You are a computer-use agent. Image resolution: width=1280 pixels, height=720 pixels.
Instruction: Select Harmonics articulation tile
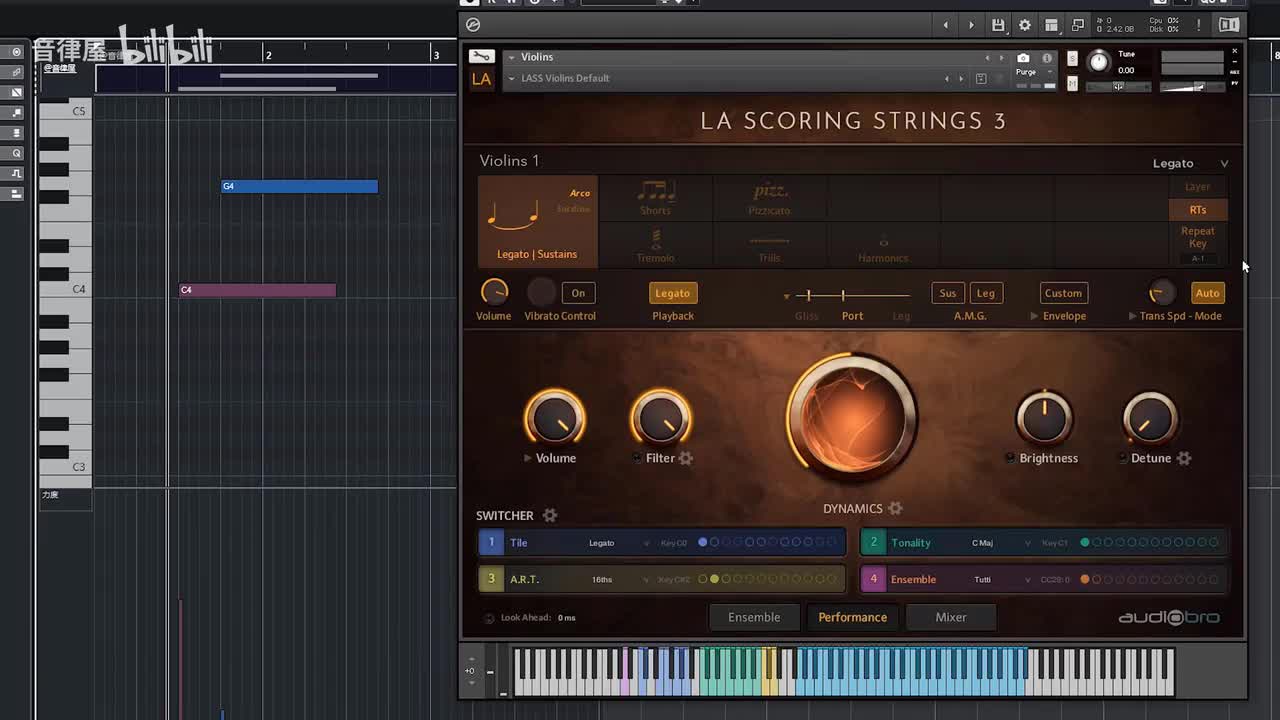[x=883, y=245]
